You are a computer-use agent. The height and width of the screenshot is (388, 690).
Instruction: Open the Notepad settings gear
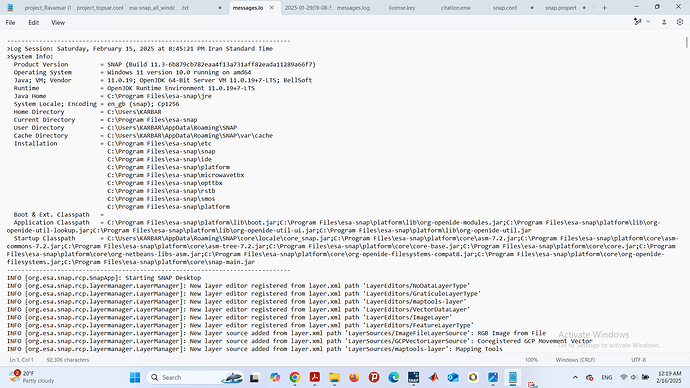[679, 22]
